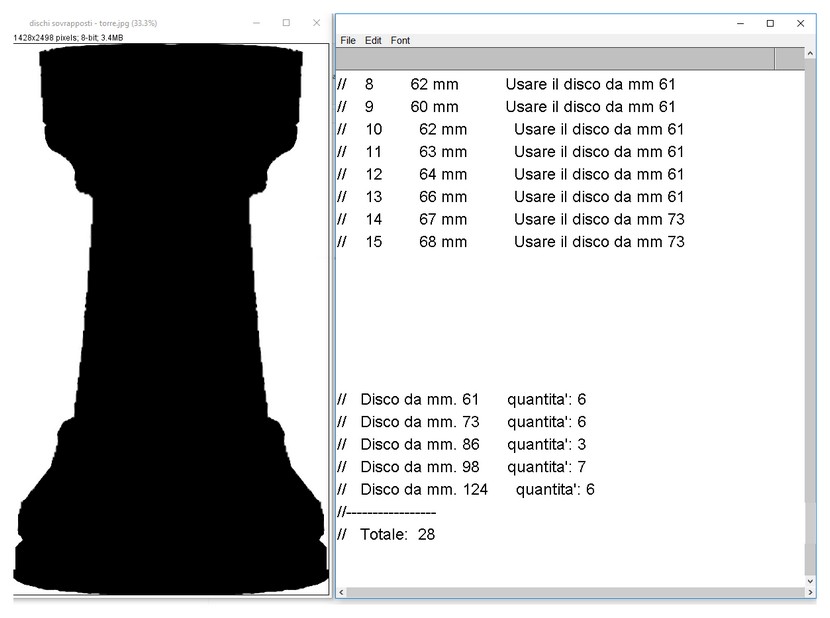Close the torre.jpg image window

coord(317,22)
